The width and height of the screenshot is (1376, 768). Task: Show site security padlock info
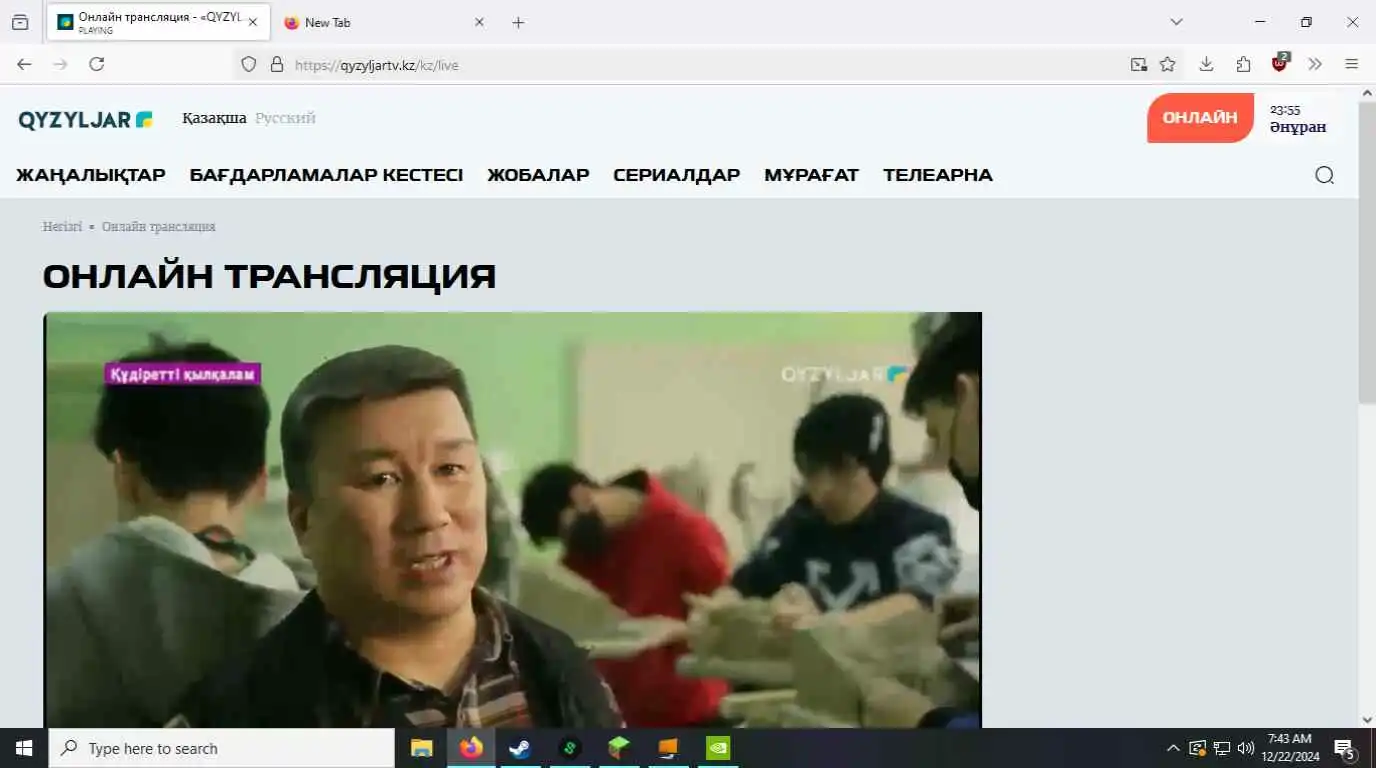tap(277, 64)
